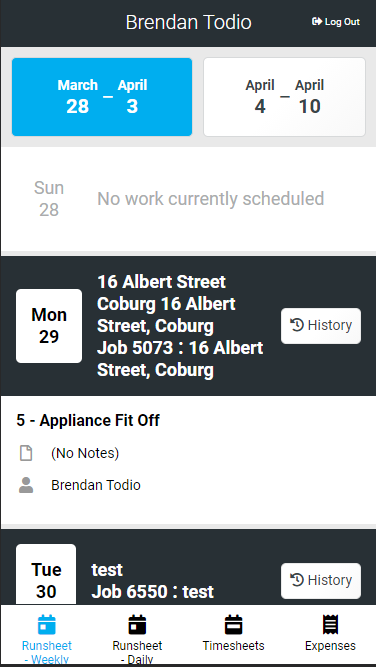The height and width of the screenshot is (667, 376).
Task: Click the notes document icon
Action: click(x=26, y=453)
